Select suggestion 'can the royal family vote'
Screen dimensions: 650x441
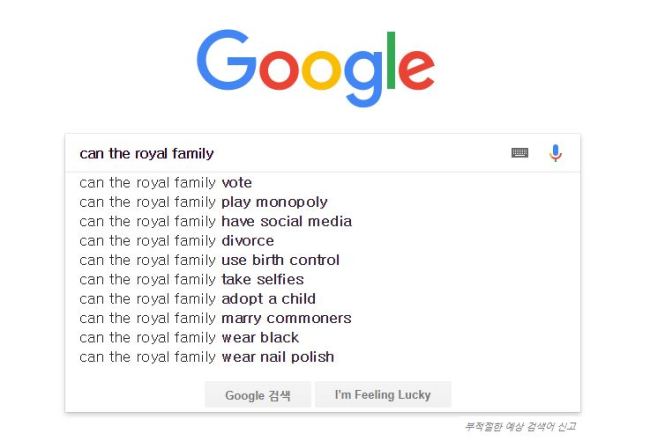click(x=323, y=183)
